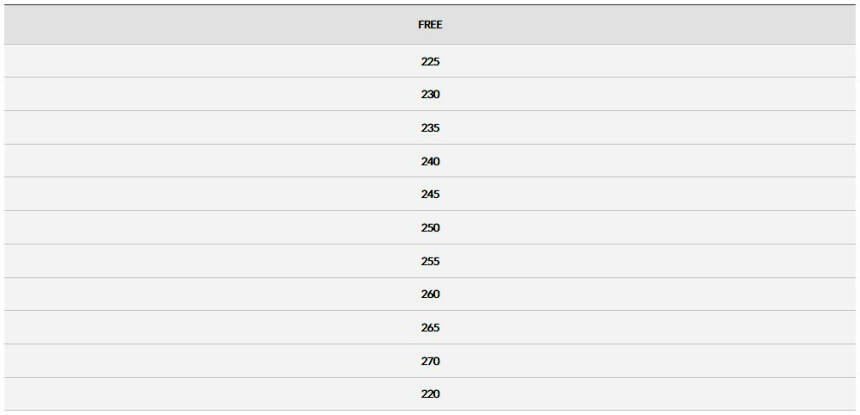
Task: Click the row directly above 260
Action: [x=430, y=261]
